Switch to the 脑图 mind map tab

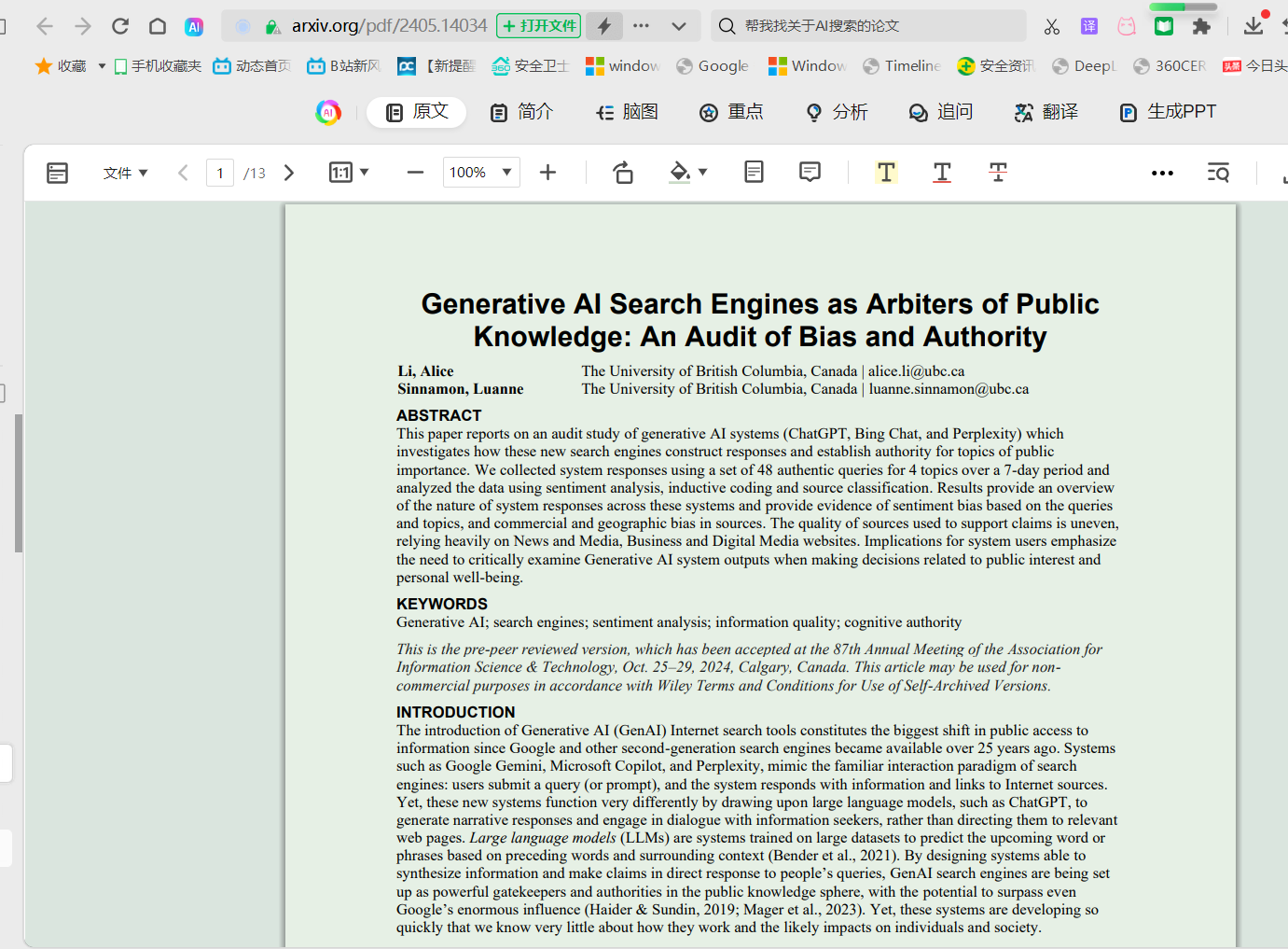627,112
